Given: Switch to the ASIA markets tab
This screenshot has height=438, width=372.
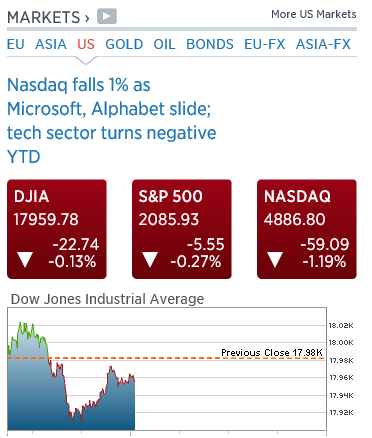Looking at the screenshot, I should click(51, 44).
